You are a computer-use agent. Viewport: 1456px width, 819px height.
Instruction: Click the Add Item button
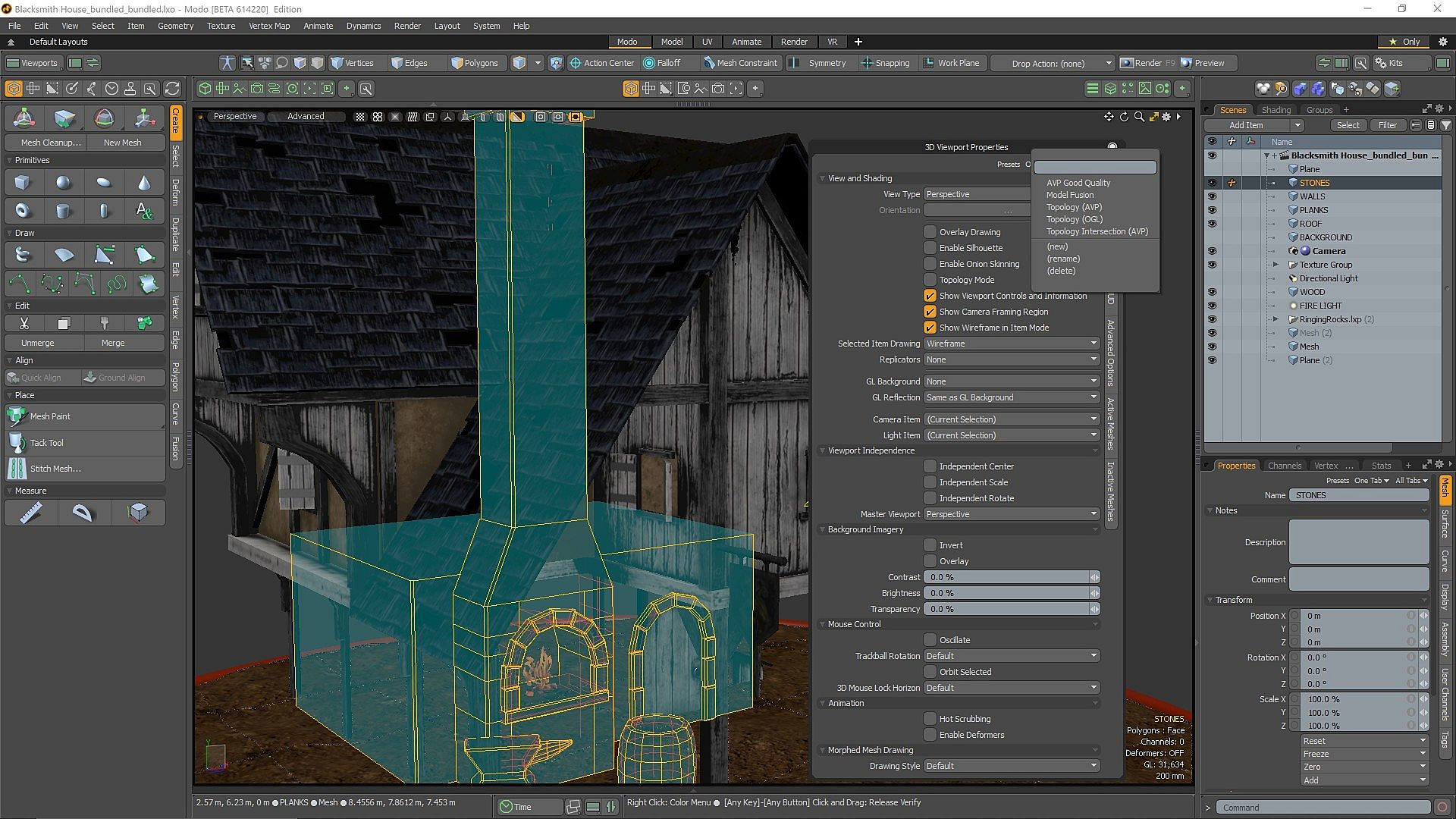tap(1246, 125)
